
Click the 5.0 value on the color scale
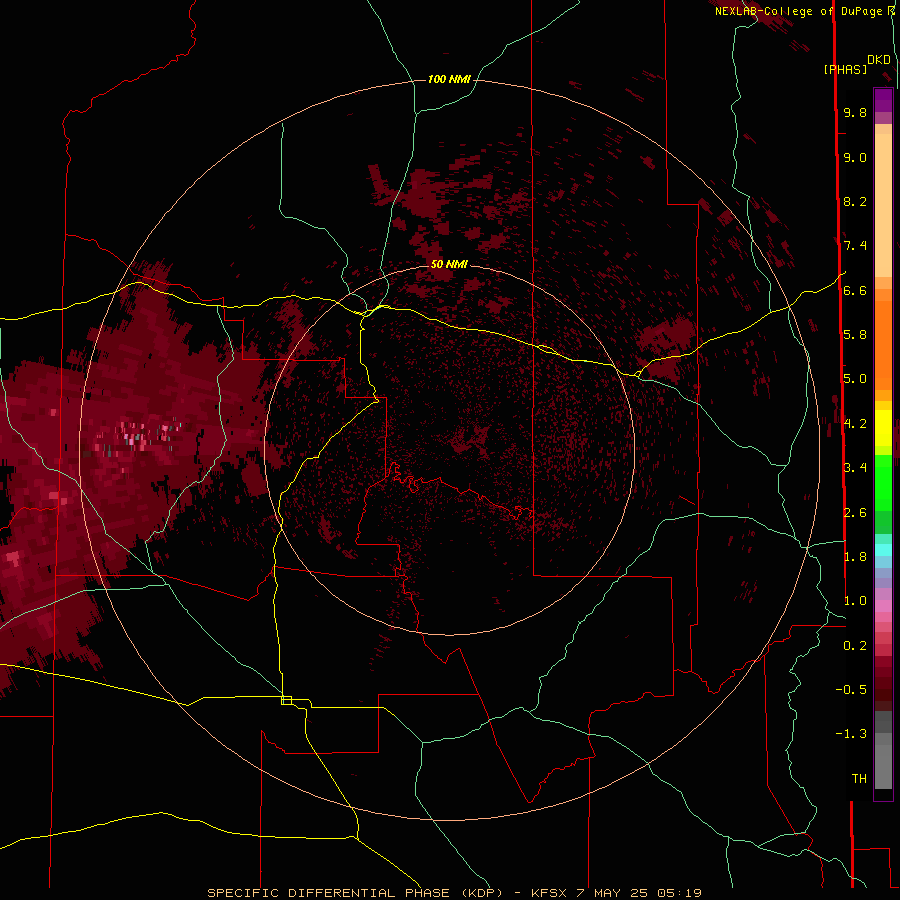coord(855,379)
